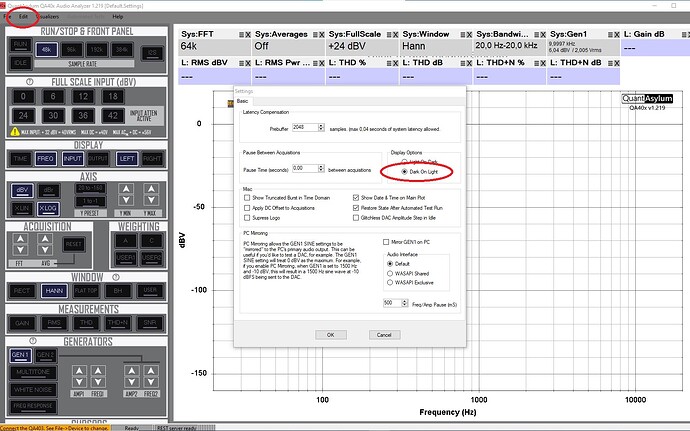Click the RUN button in front panel
Image resolution: width=690 pixels, height=431 pixels.
[20, 45]
